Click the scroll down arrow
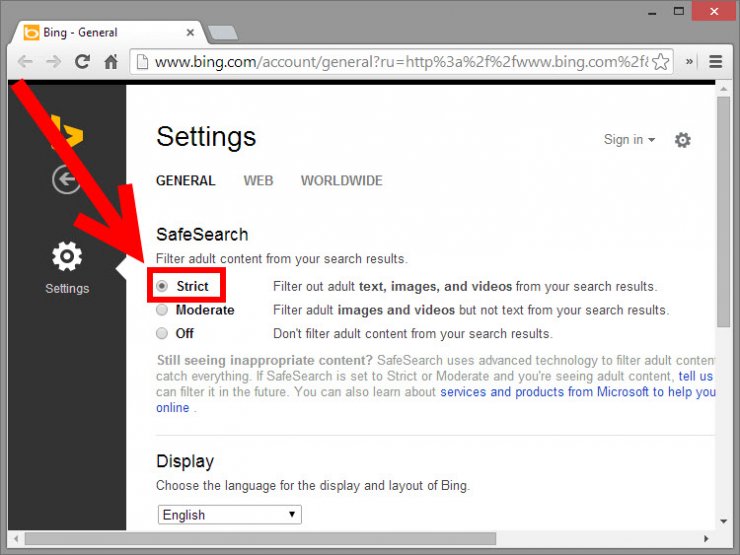Viewport: 740px width, 555px height. point(723,521)
